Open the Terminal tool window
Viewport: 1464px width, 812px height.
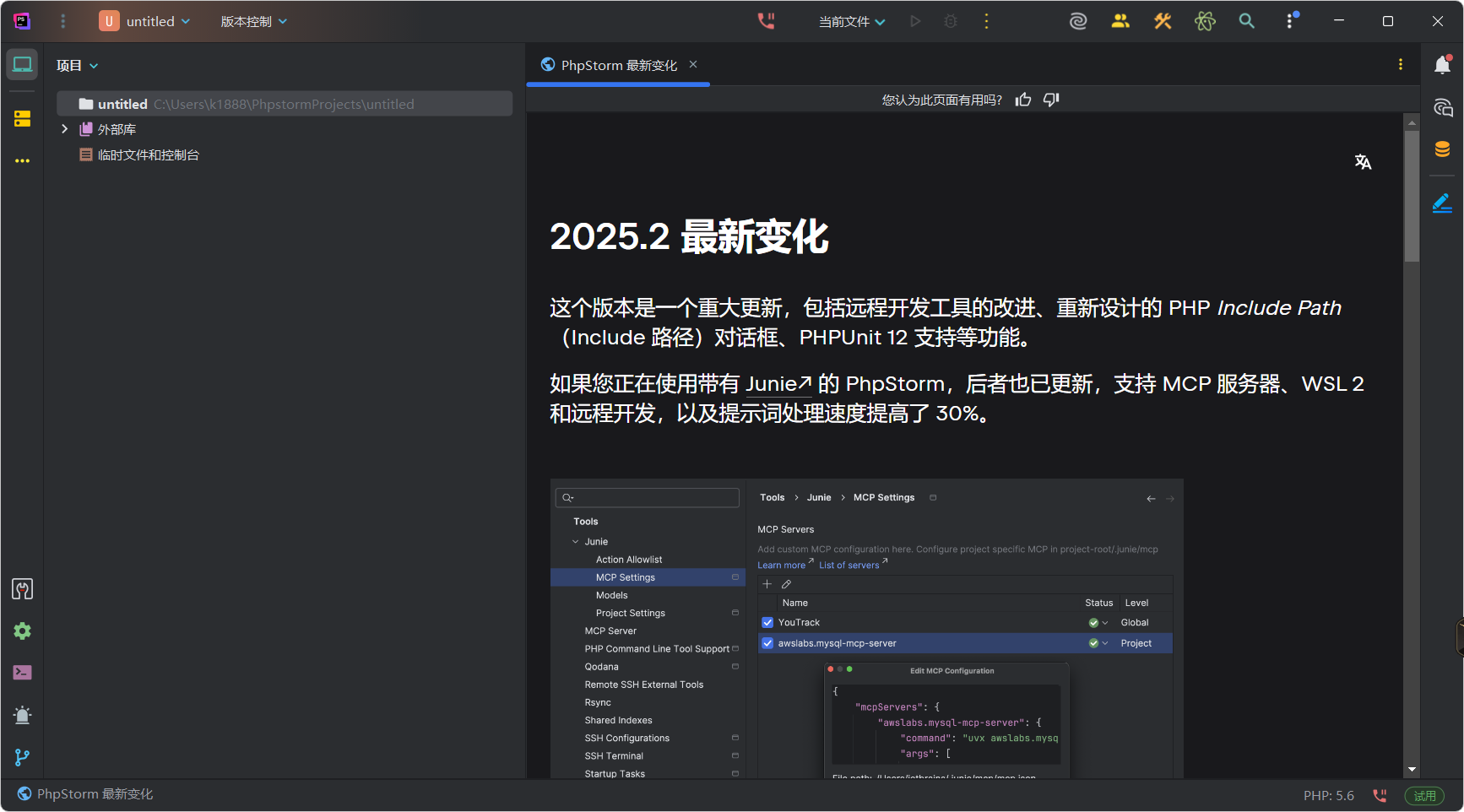pyautogui.click(x=22, y=673)
